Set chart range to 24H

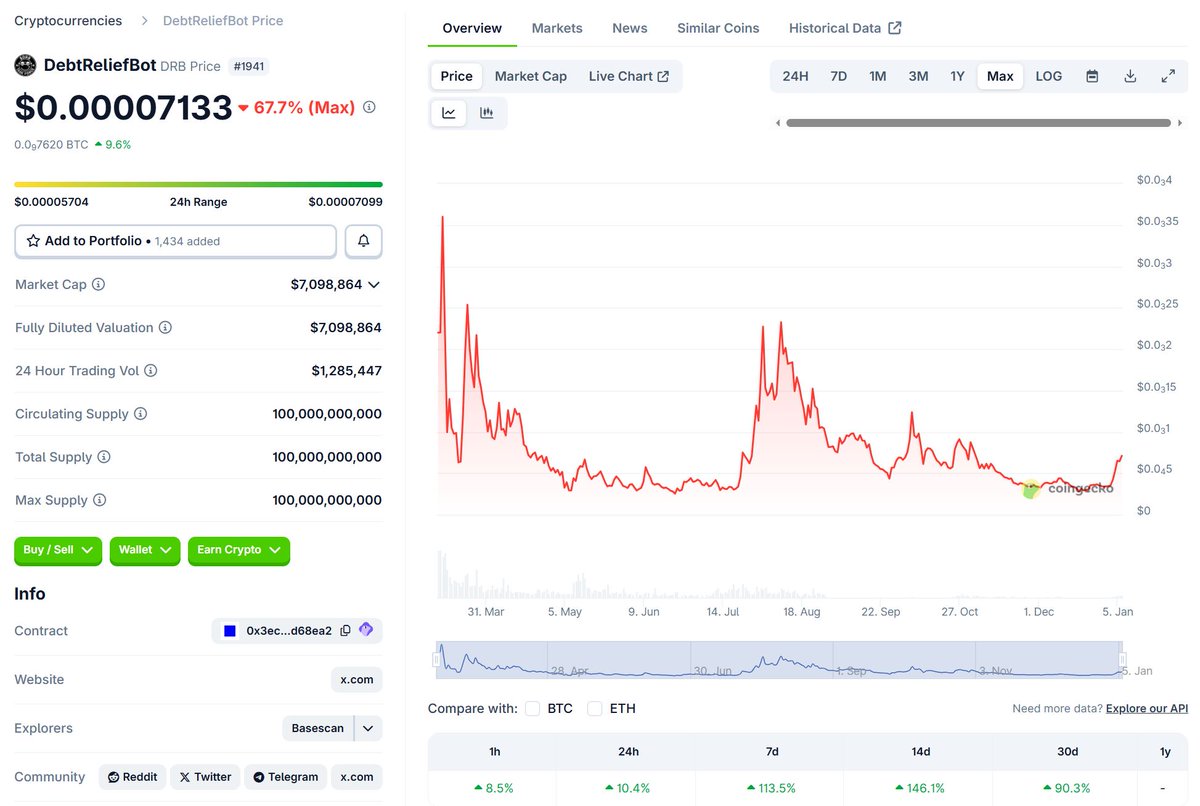coord(795,76)
